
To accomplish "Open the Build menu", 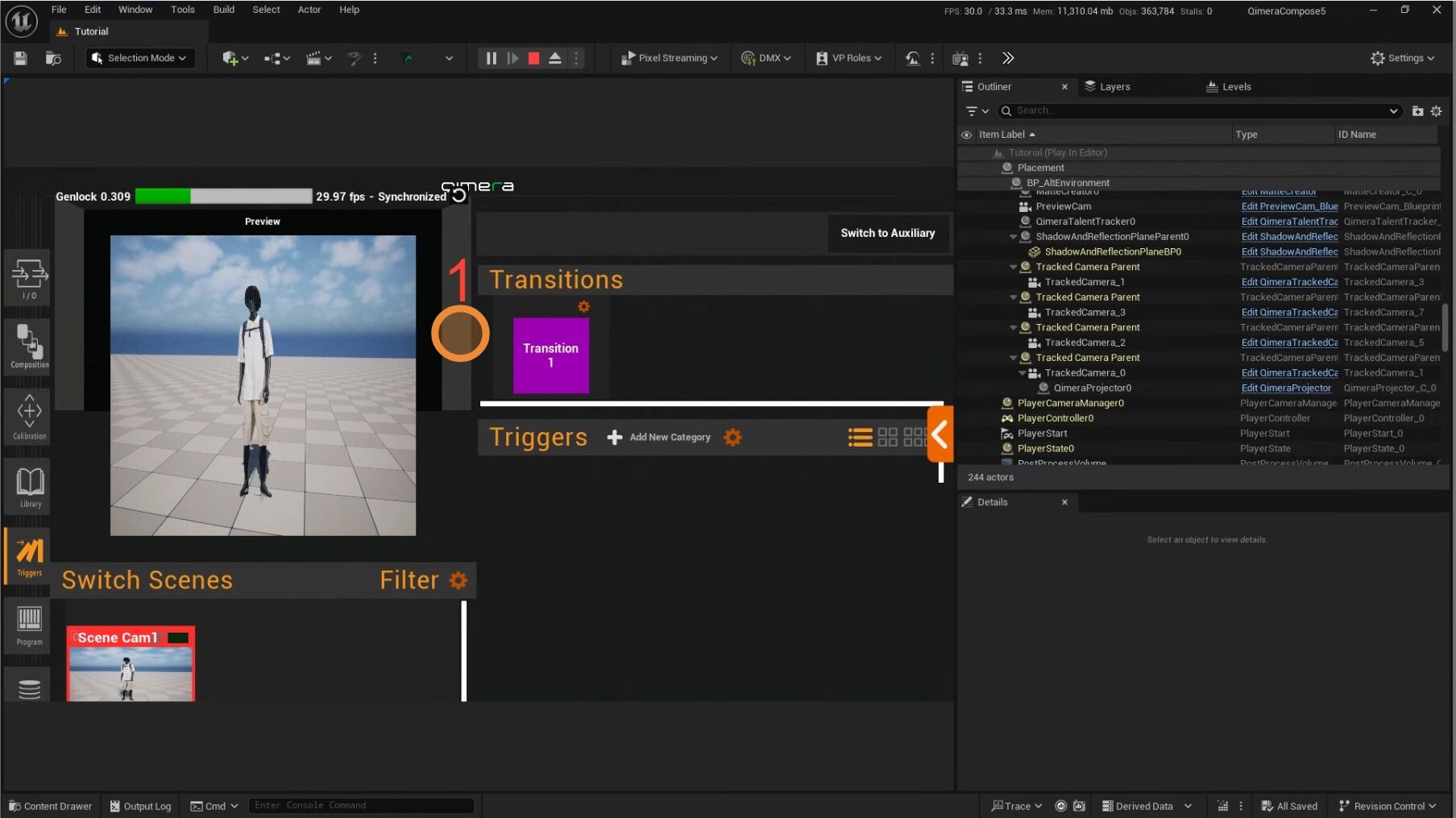I will click(223, 10).
